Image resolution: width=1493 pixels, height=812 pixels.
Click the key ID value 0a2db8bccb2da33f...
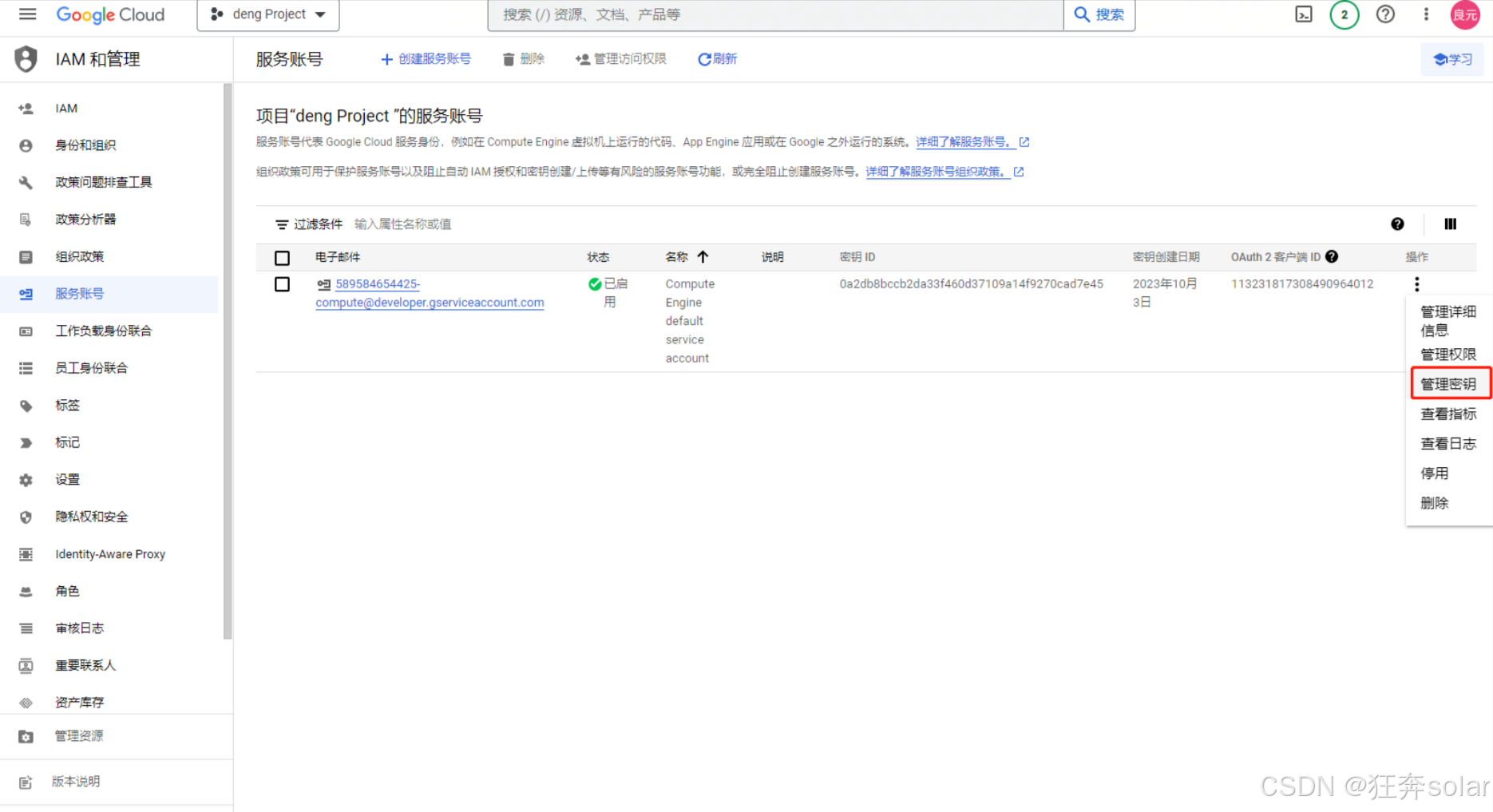[972, 283]
